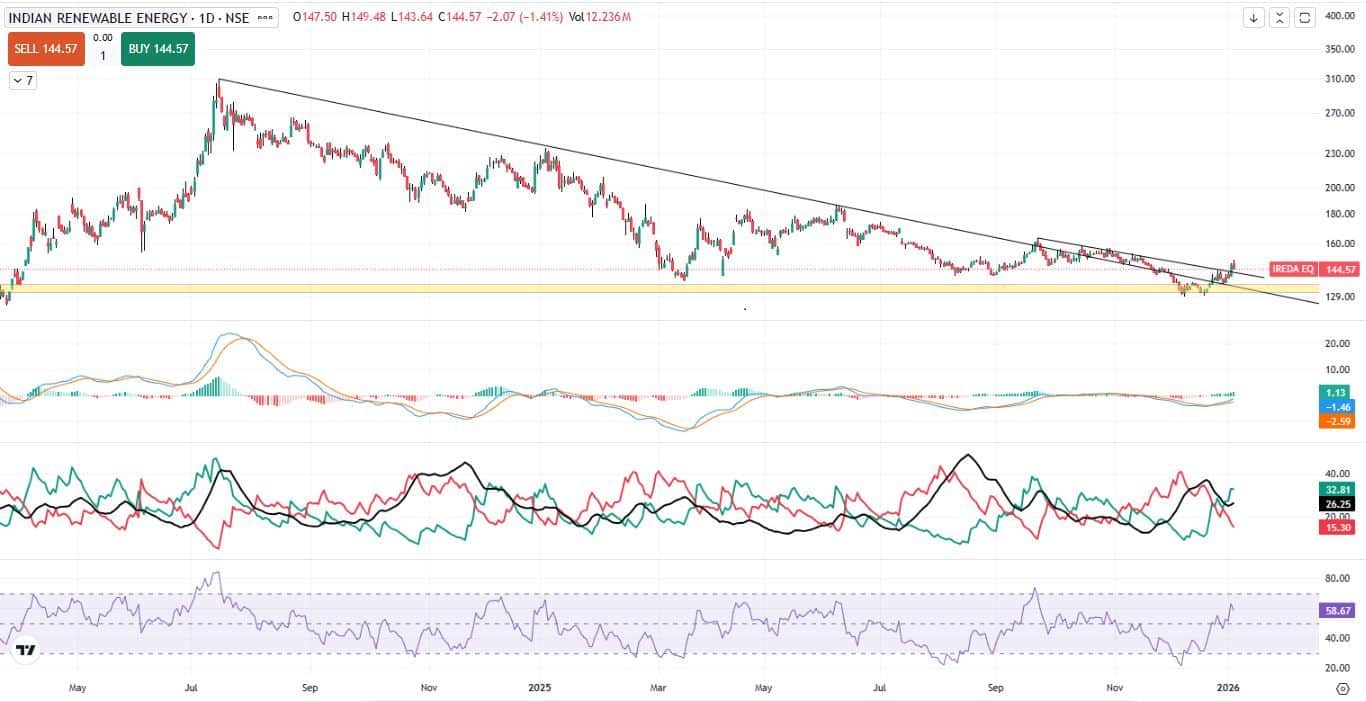1366x702 pixels.
Task: Click the 350.00 price axis label
Action: 1339,49
